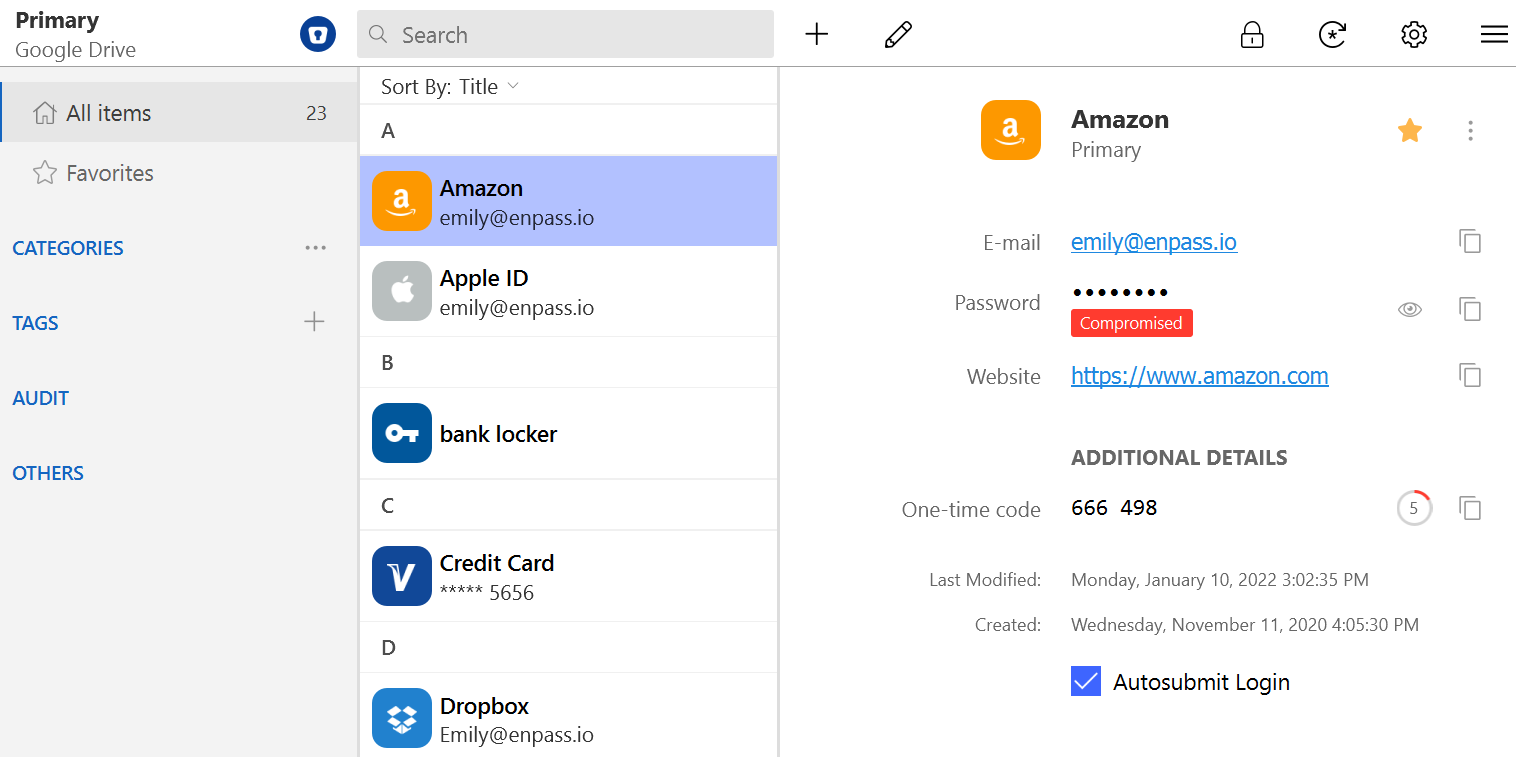
Task: Select the Amazon entry in the list
Action: pos(568,201)
